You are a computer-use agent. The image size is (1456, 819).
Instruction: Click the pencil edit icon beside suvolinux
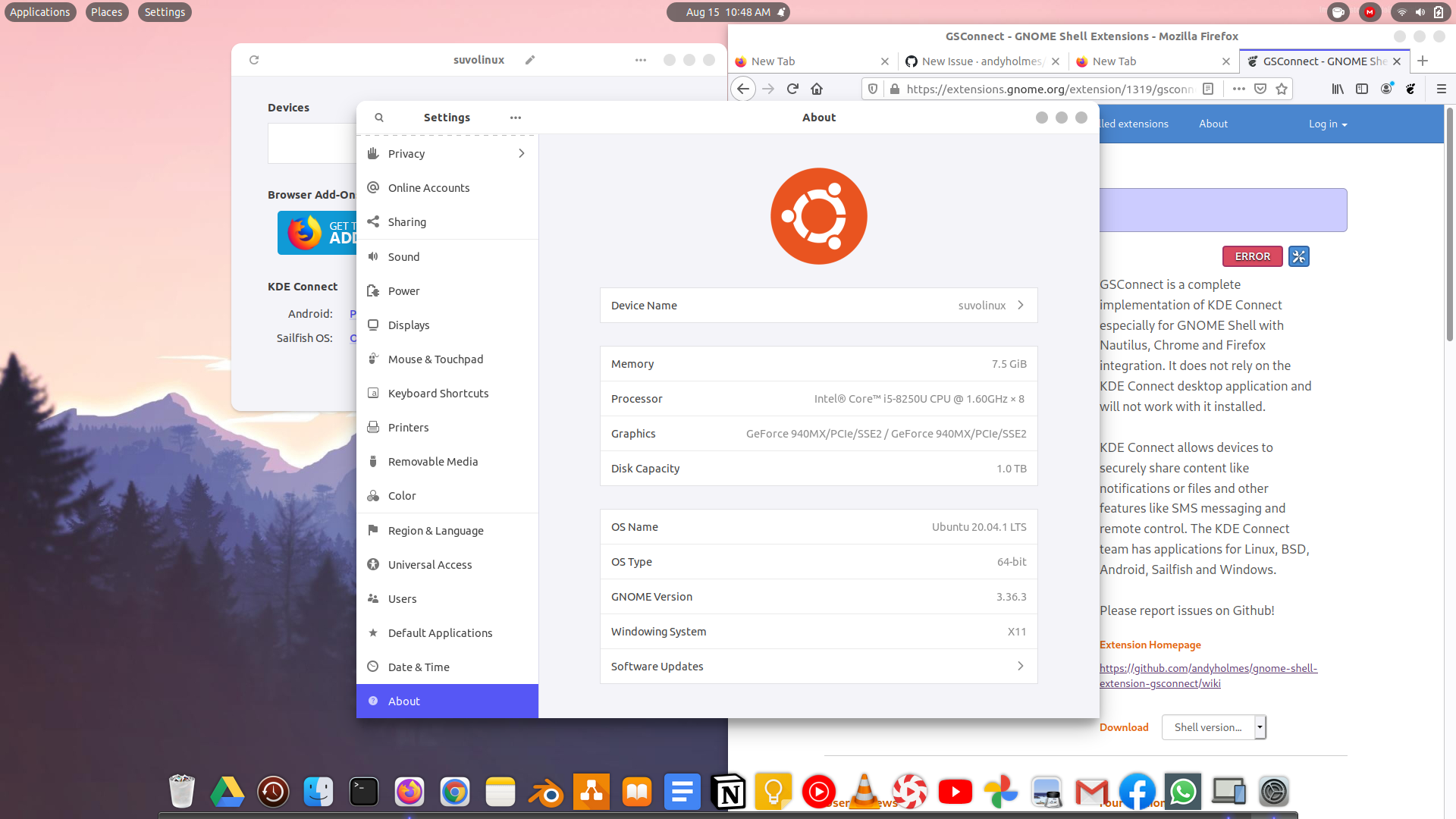pyautogui.click(x=530, y=60)
